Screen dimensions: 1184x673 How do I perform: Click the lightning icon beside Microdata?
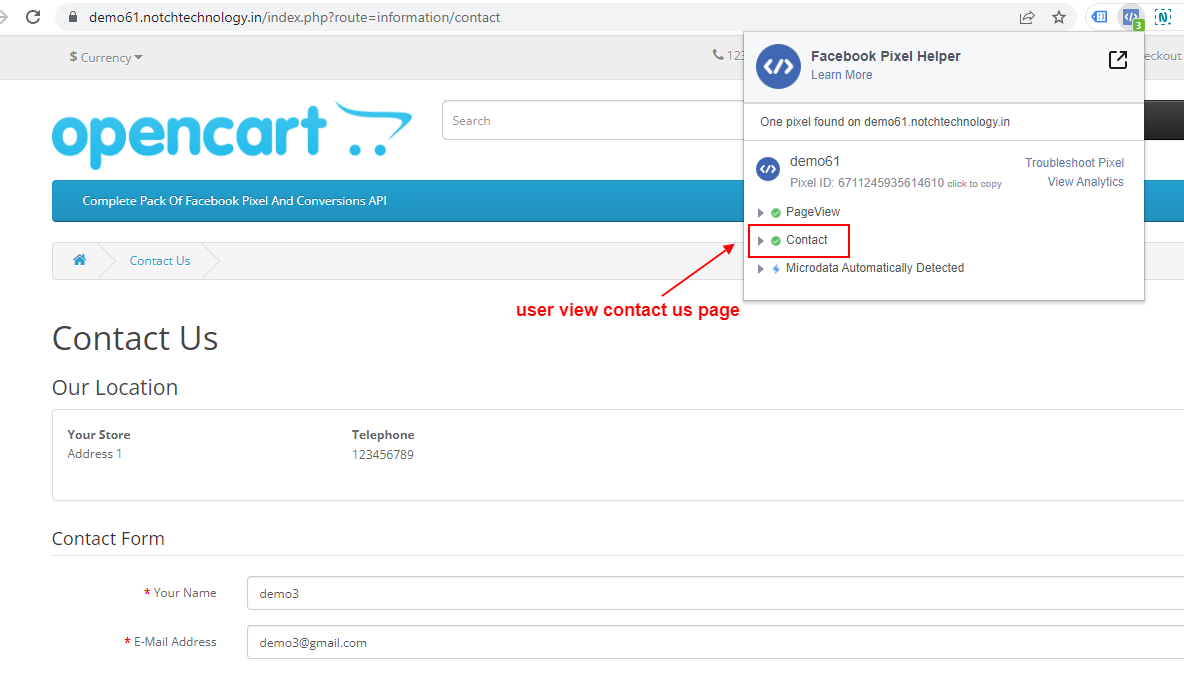(775, 269)
